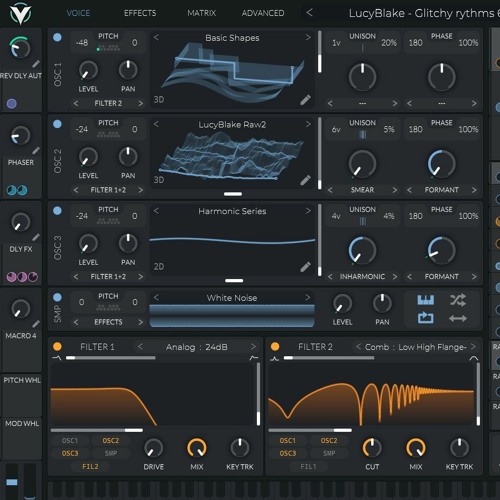Previous wavetable arrow beside LucyBlake Raw2
500x500 pixels.
tap(156, 124)
